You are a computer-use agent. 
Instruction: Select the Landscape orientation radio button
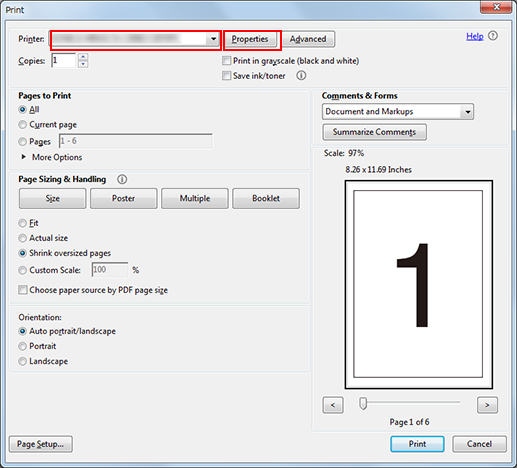(x=22, y=361)
